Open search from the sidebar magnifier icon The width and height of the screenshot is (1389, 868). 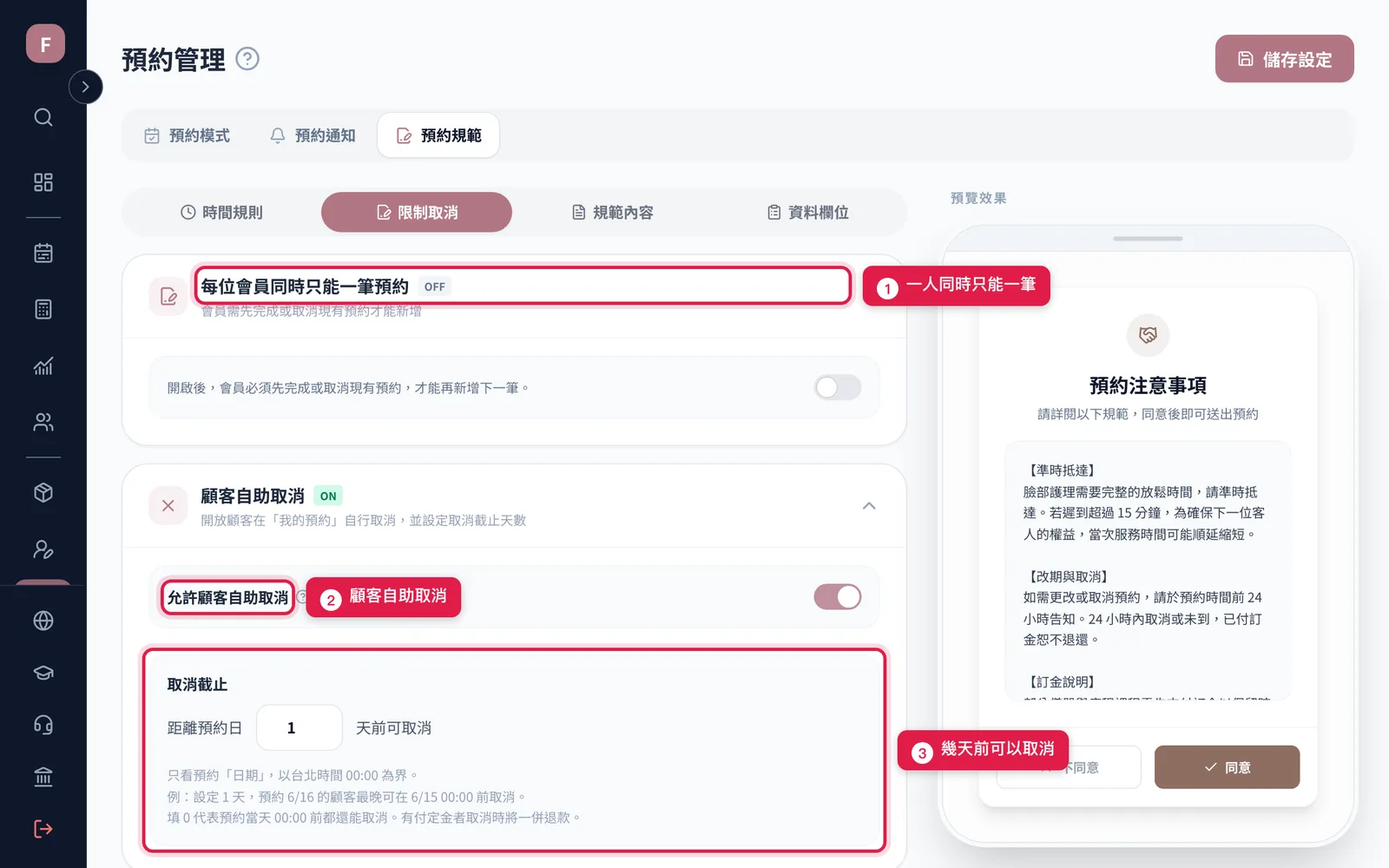pyautogui.click(x=43, y=117)
